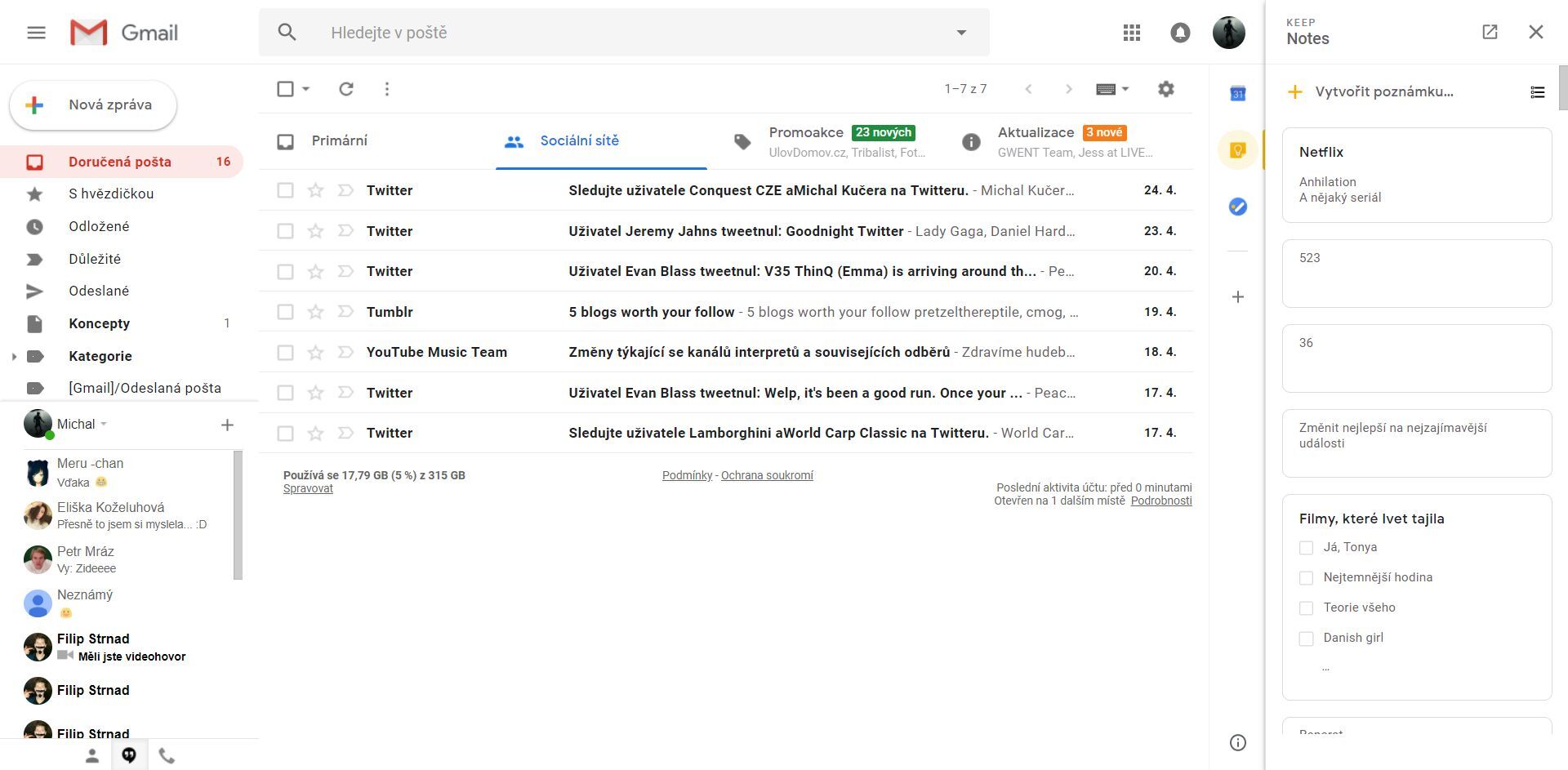Click inside the Gmail search field
1568x770 pixels.
coord(572,32)
